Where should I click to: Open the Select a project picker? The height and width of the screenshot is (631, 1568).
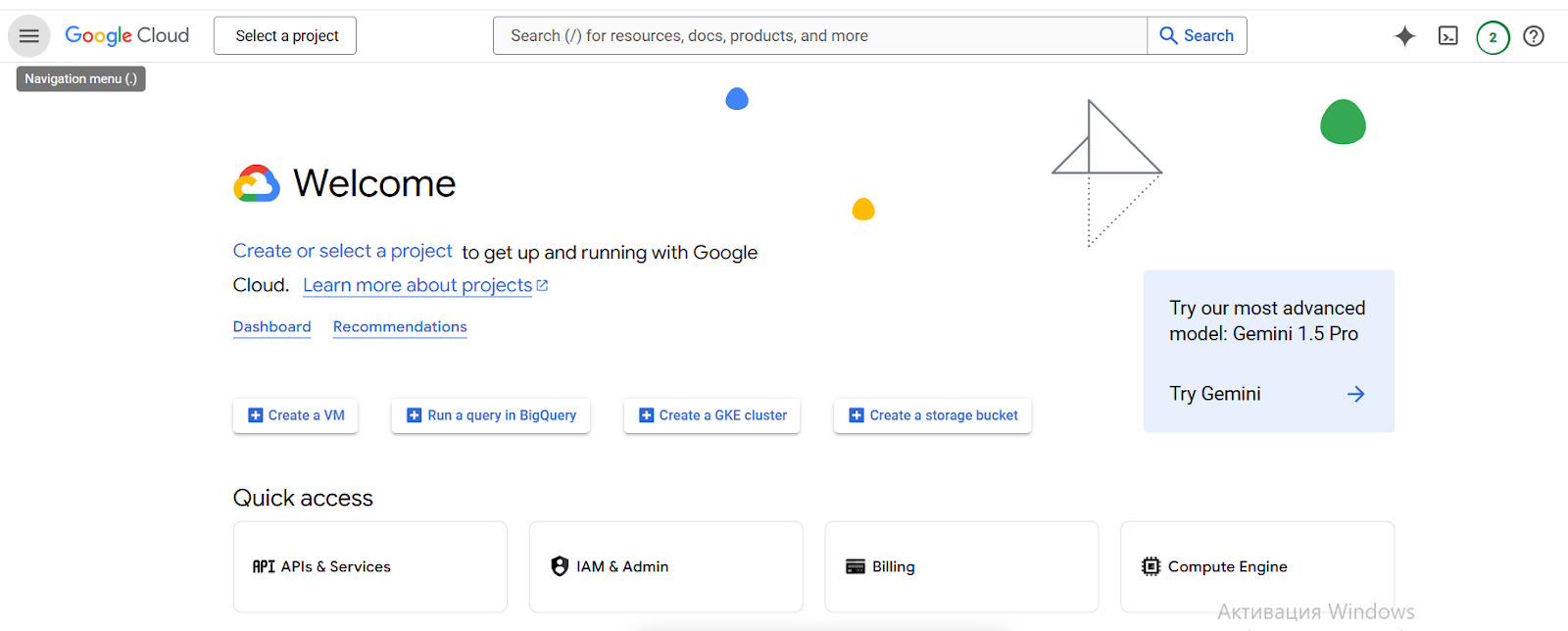click(285, 36)
